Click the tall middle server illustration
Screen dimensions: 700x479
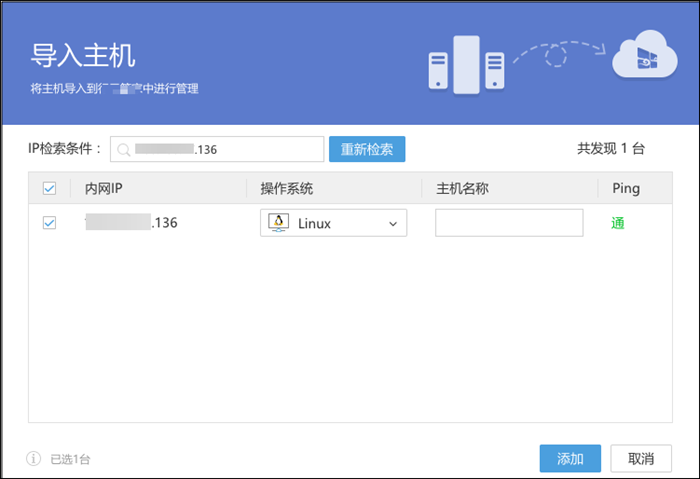465,65
